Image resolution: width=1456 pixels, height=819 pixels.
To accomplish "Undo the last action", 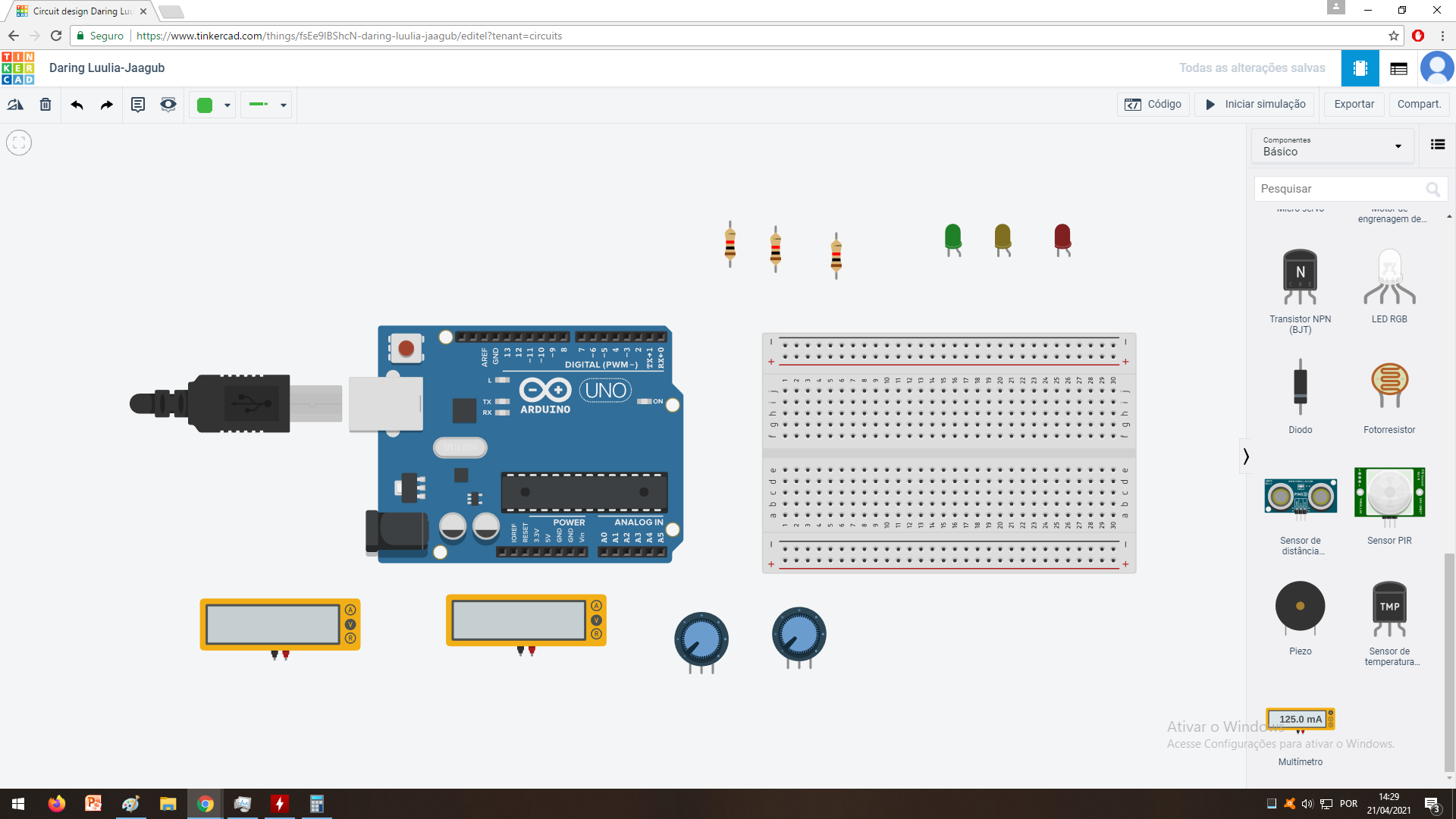I will 76,105.
